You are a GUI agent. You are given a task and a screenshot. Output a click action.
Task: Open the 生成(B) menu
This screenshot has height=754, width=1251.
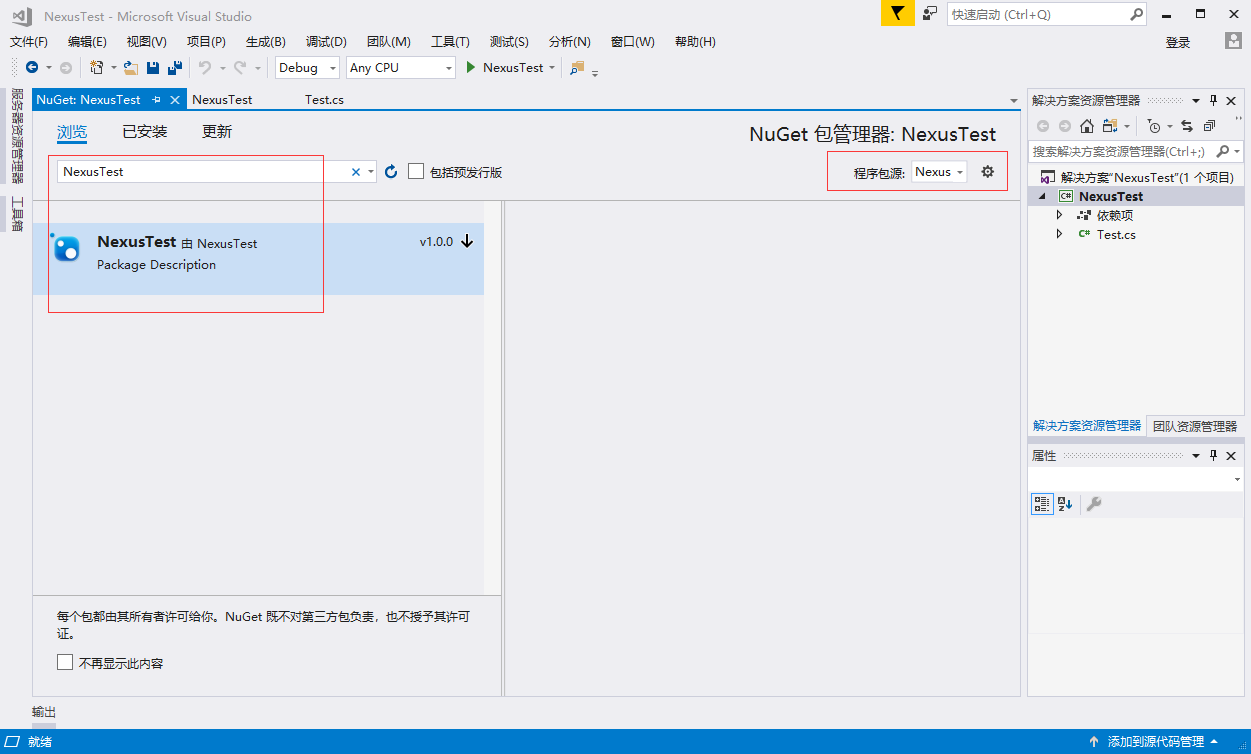[266, 41]
